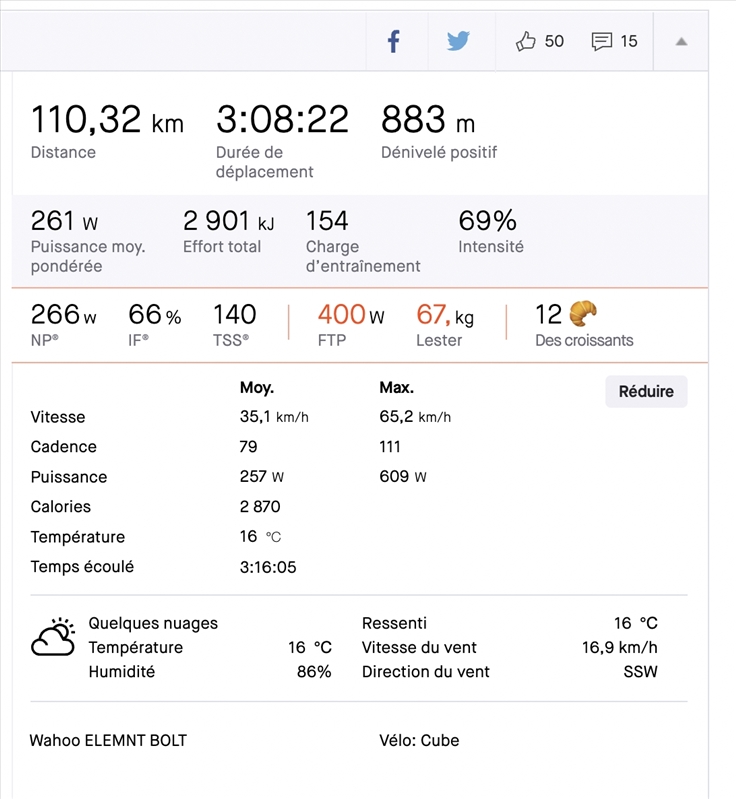Share activity on Twitter

(x=458, y=41)
